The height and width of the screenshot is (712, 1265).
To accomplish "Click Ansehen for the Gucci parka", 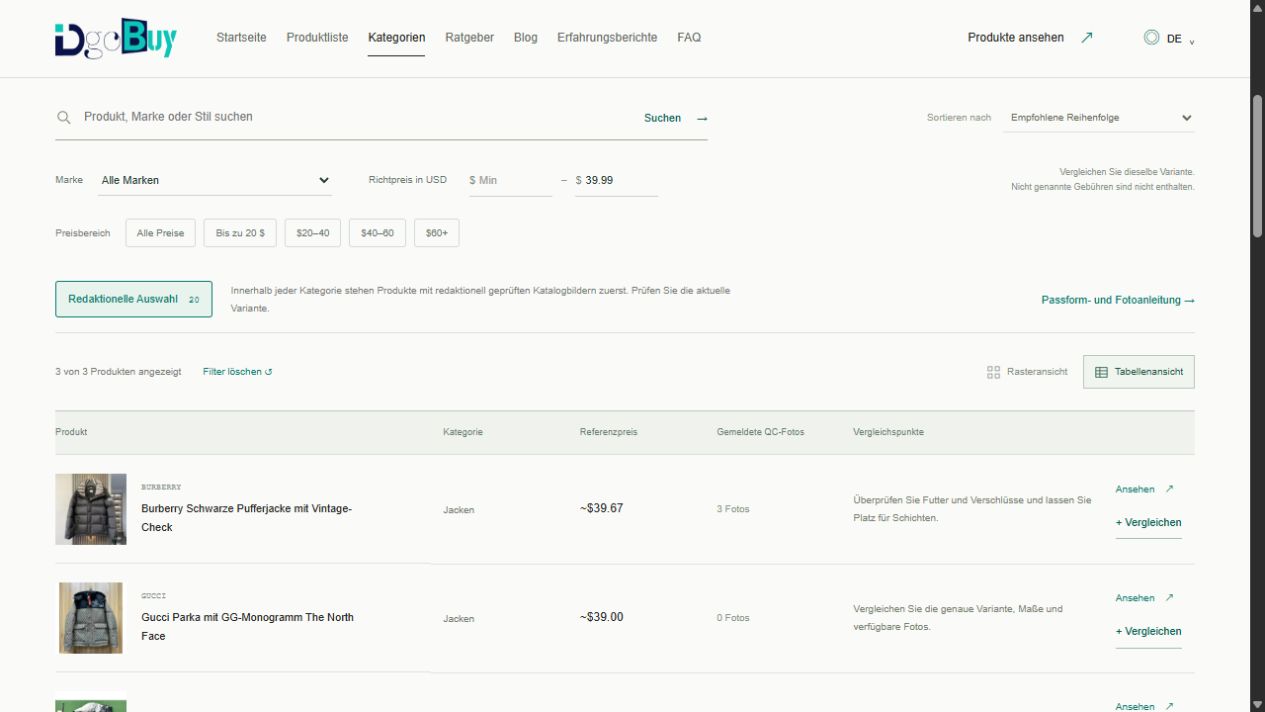I will point(1145,598).
